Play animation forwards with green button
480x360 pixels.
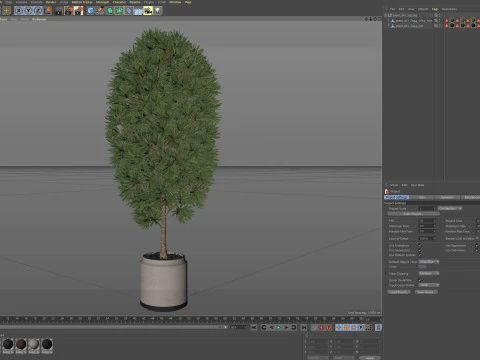click(279, 328)
